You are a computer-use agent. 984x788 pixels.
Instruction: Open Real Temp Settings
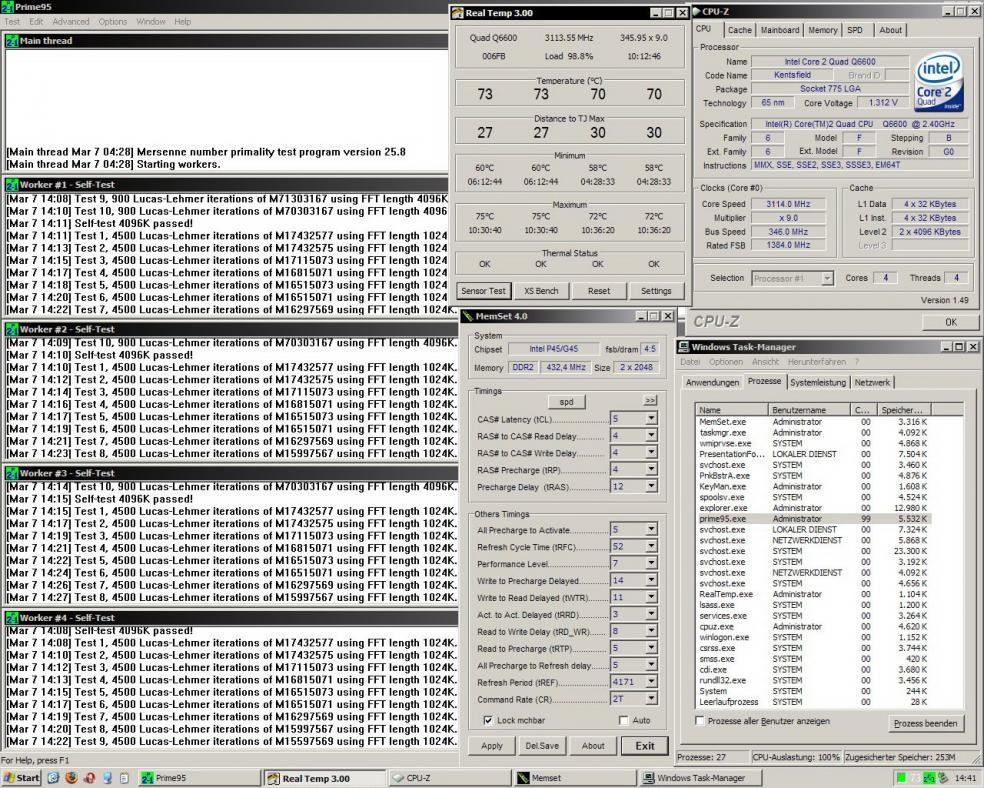(x=656, y=291)
